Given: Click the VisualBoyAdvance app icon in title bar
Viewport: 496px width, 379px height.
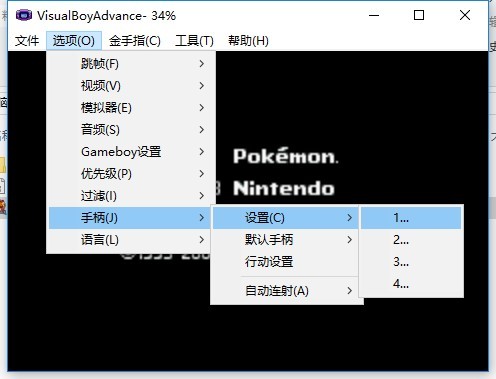Looking at the screenshot, I should point(24,15).
